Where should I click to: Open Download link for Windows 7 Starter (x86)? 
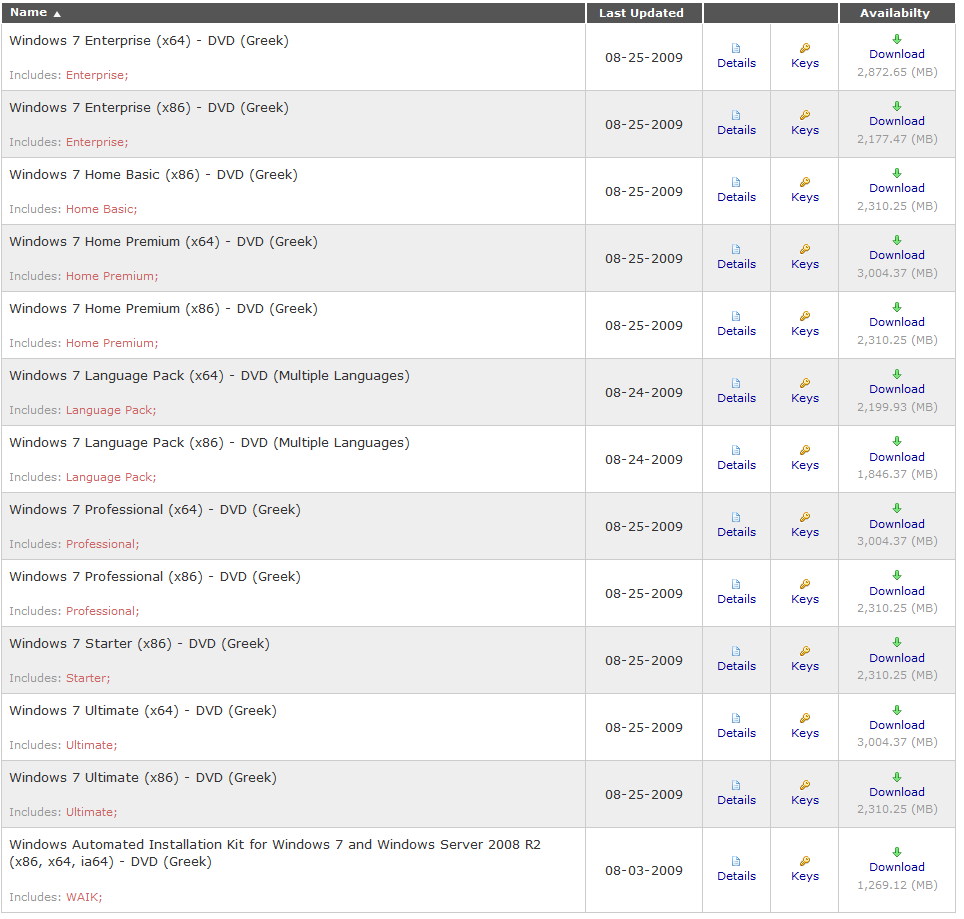point(896,658)
